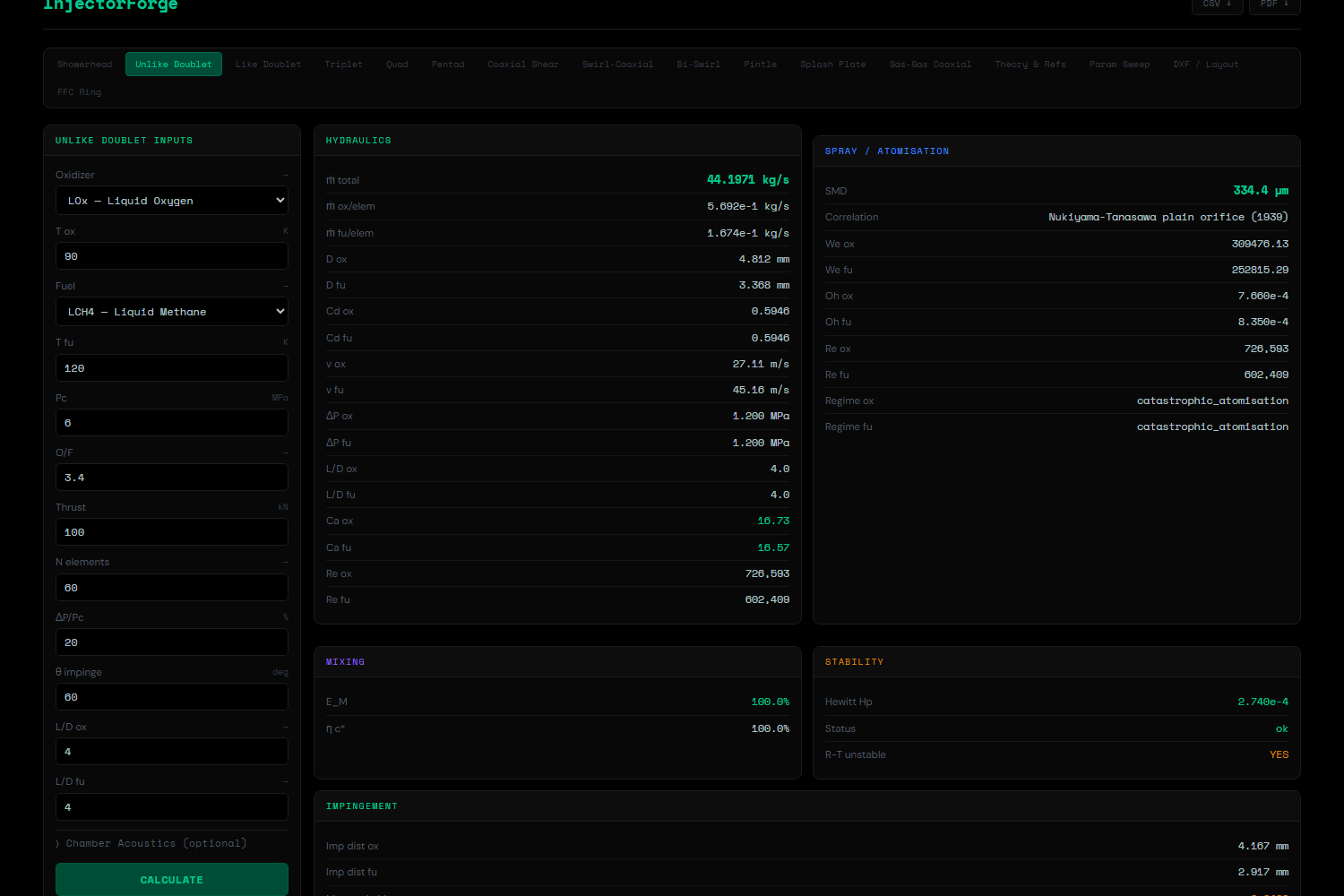Open the InjectorForge home title
The image size is (1344, 896).
click(x=110, y=5)
